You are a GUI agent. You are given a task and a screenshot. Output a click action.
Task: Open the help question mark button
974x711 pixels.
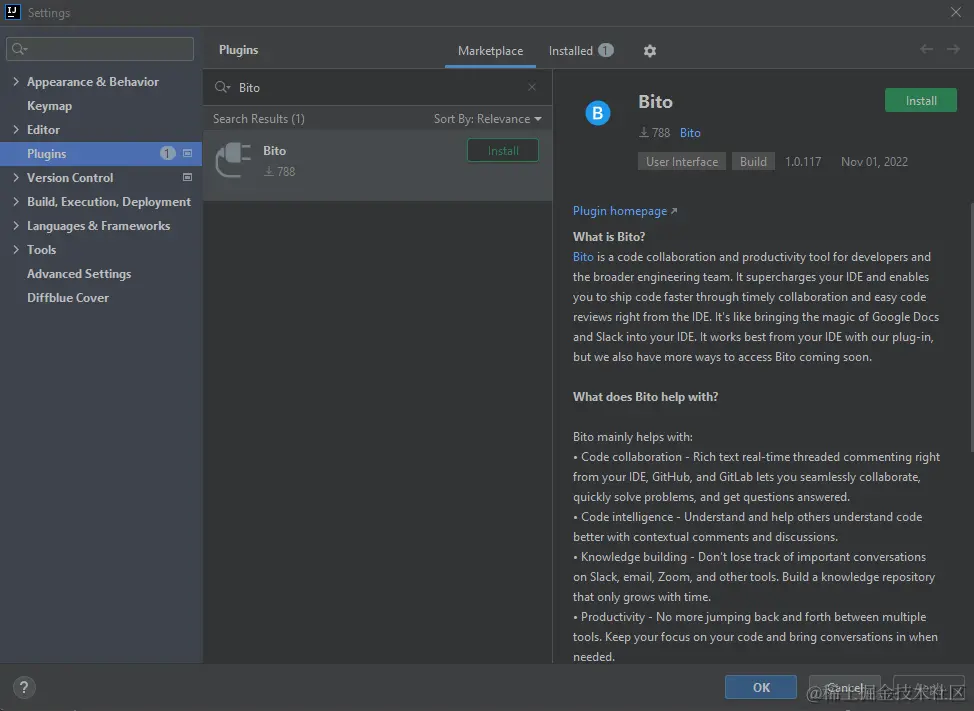[x=24, y=687]
